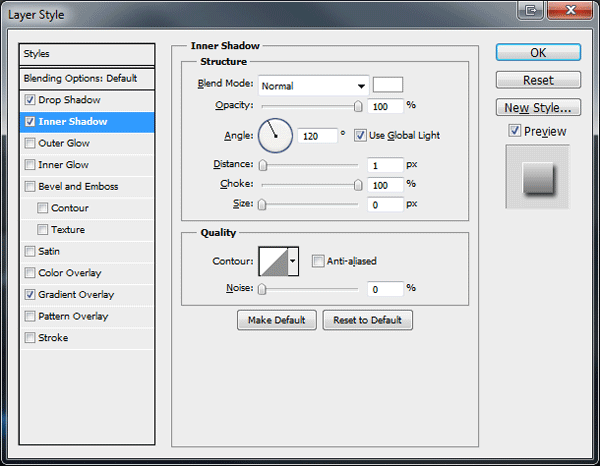This screenshot has width=600, height=466.
Task: Enable the Inner Glow checkbox
Action: tap(30, 165)
